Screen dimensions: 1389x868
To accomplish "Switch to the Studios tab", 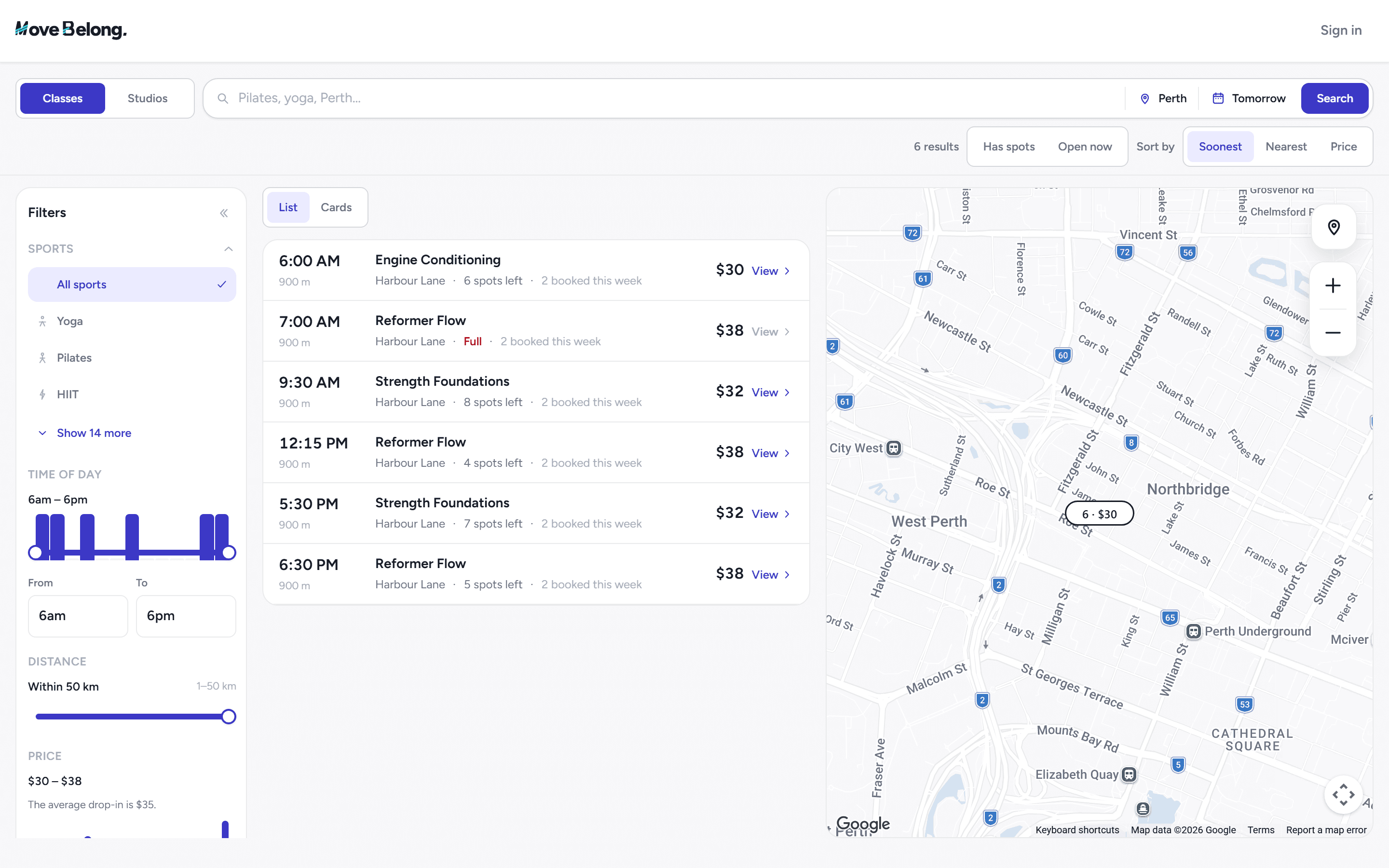I will [x=148, y=98].
